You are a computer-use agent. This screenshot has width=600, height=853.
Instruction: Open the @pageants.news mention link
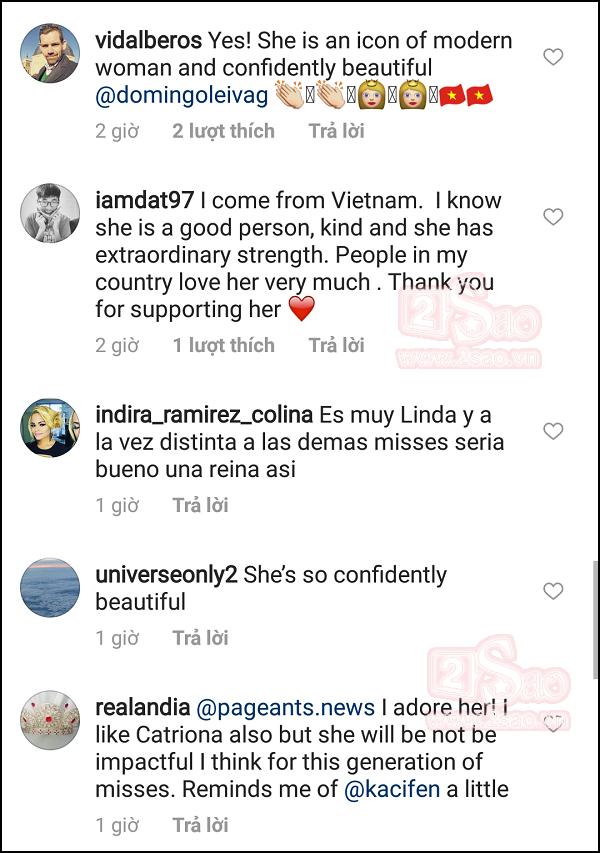[x=285, y=708]
